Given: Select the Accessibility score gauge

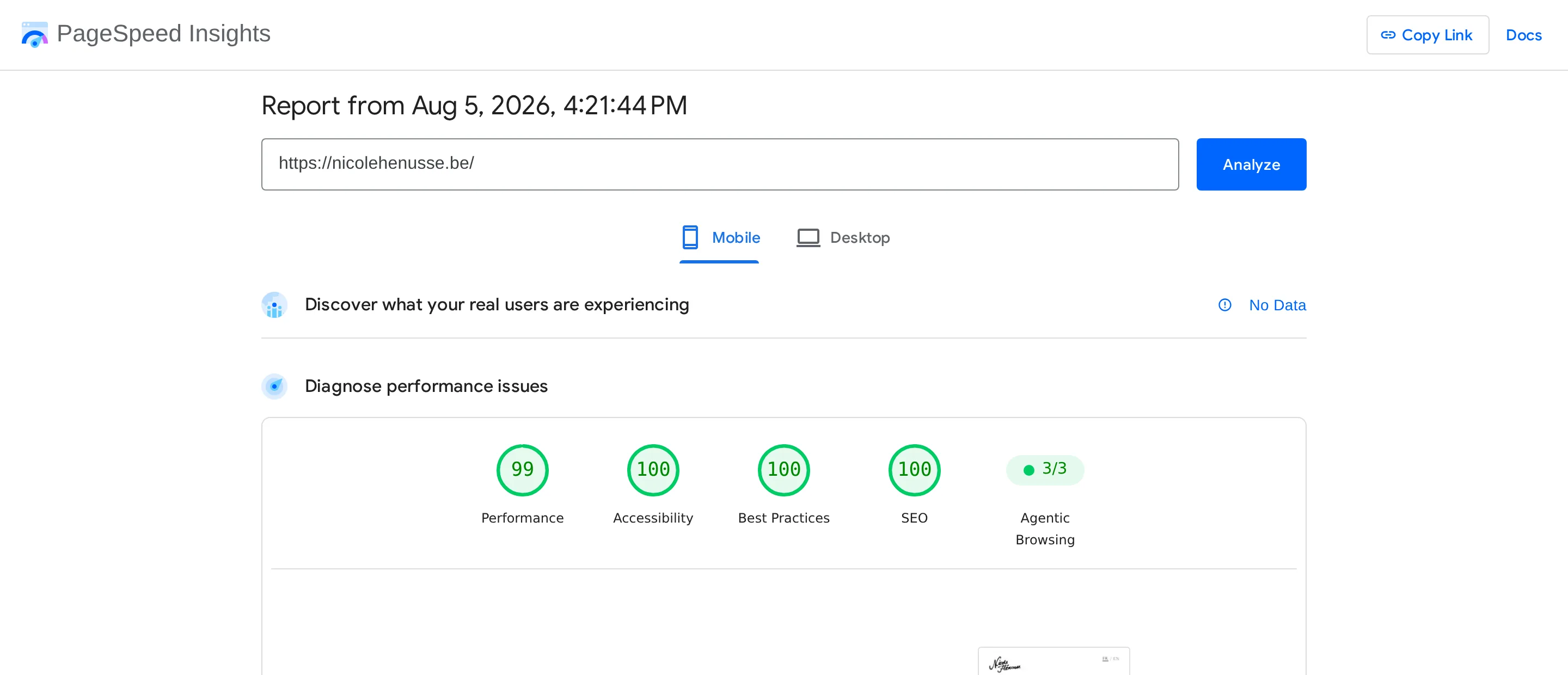Looking at the screenshot, I should coord(653,470).
